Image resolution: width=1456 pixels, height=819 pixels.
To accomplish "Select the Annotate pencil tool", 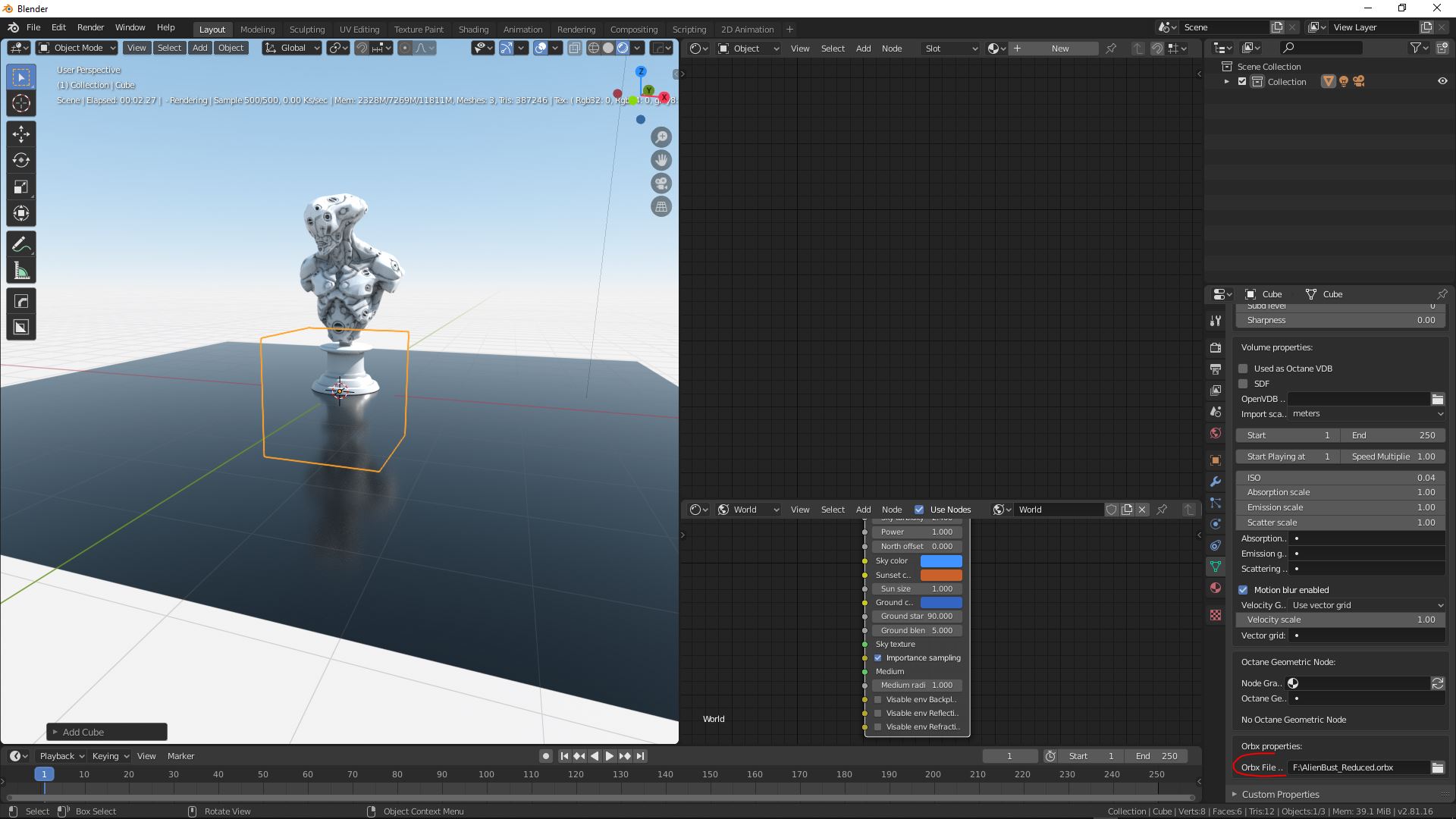I will [x=21, y=244].
